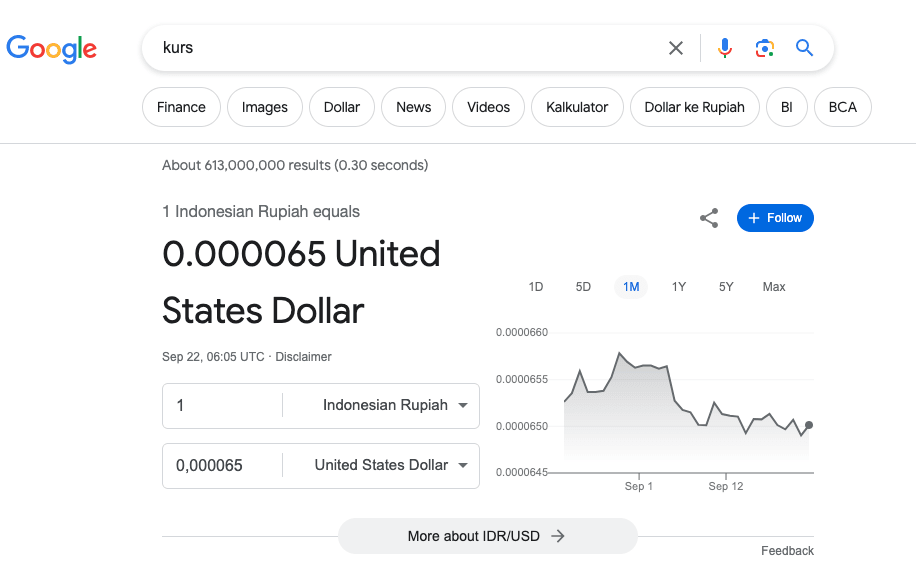The height and width of the screenshot is (582, 916).
Task: Filter results by Finance chip
Action: tap(181, 107)
